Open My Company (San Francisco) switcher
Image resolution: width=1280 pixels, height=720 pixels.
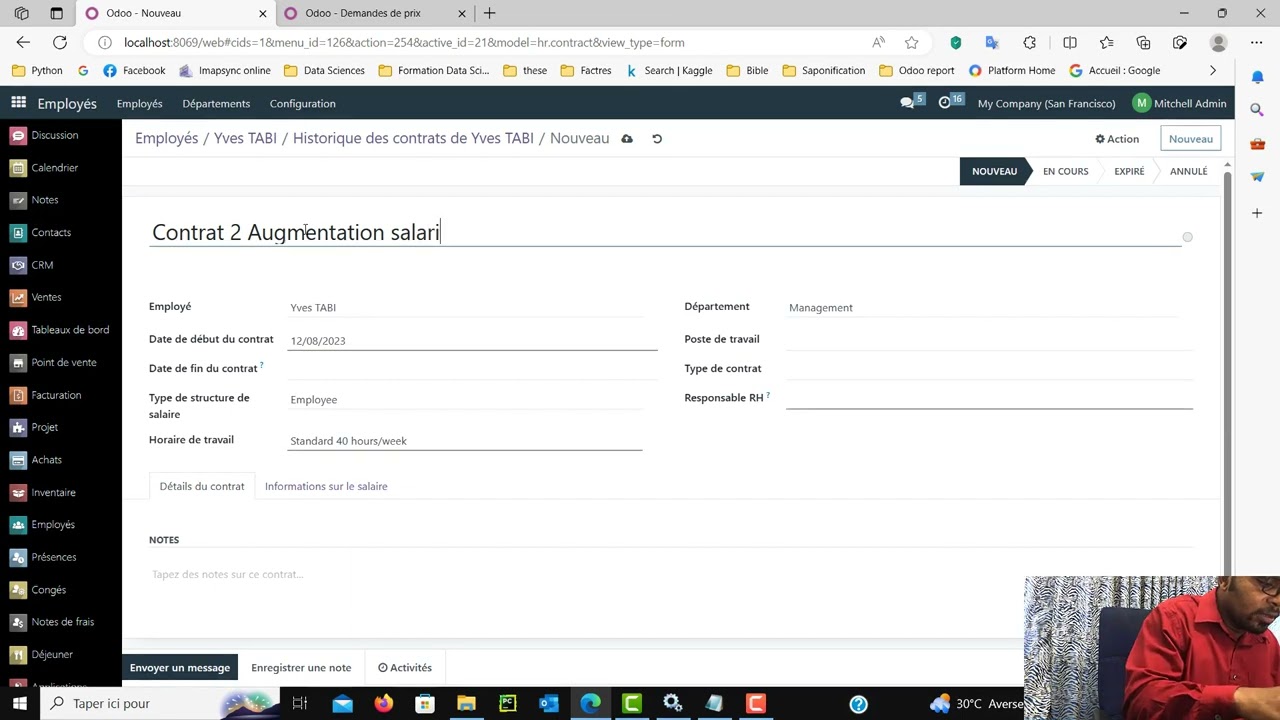[x=1046, y=103]
